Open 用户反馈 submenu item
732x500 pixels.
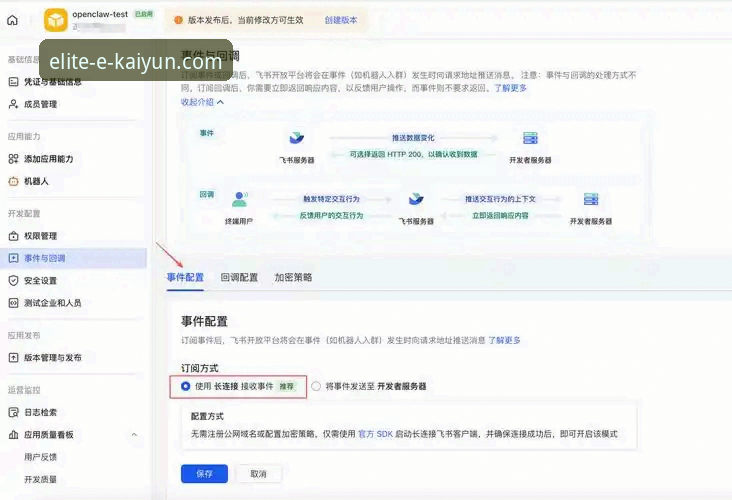(41, 457)
